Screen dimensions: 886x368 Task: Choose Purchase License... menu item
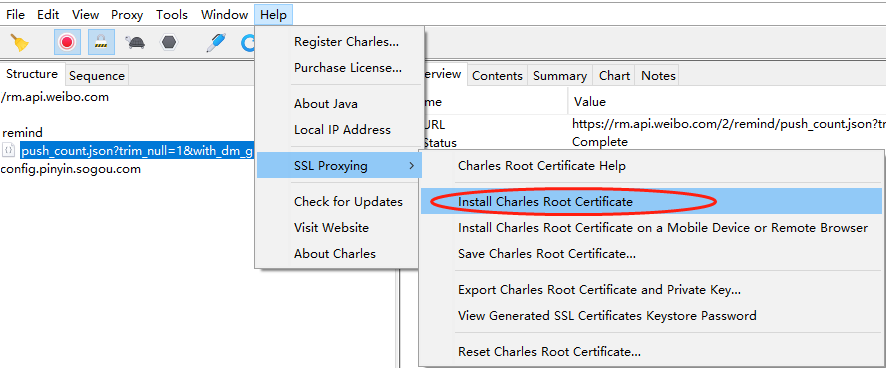pos(338,68)
